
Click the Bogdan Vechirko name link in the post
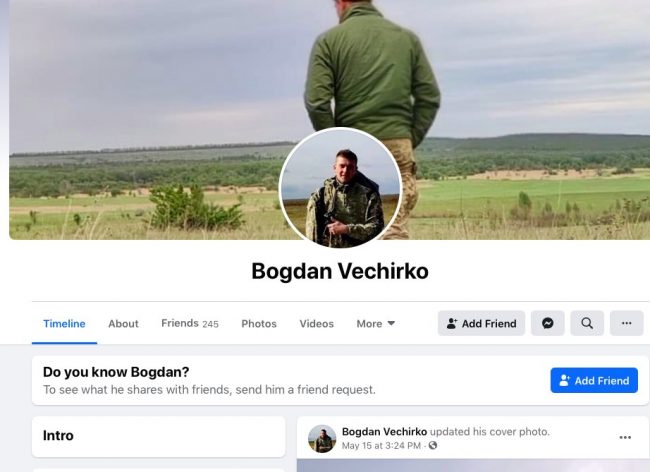(384, 432)
